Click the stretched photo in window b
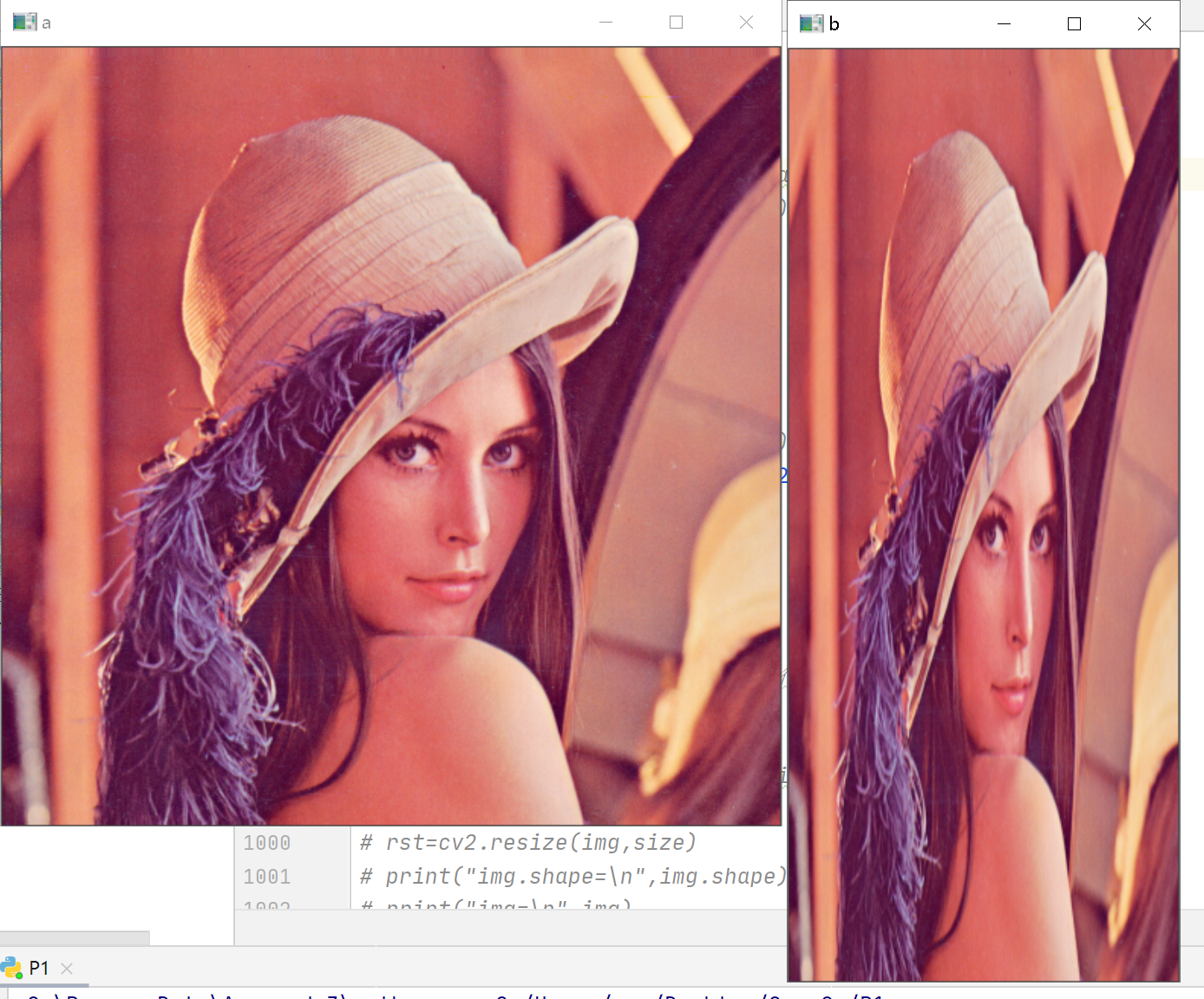The width and height of the screenshot is (1204, 999). pyautogui.click(x=984, y=515)
